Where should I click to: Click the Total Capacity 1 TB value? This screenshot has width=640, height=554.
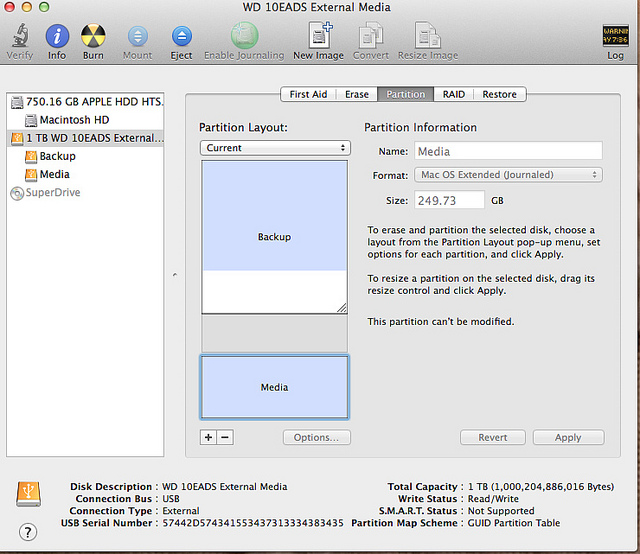541,487
